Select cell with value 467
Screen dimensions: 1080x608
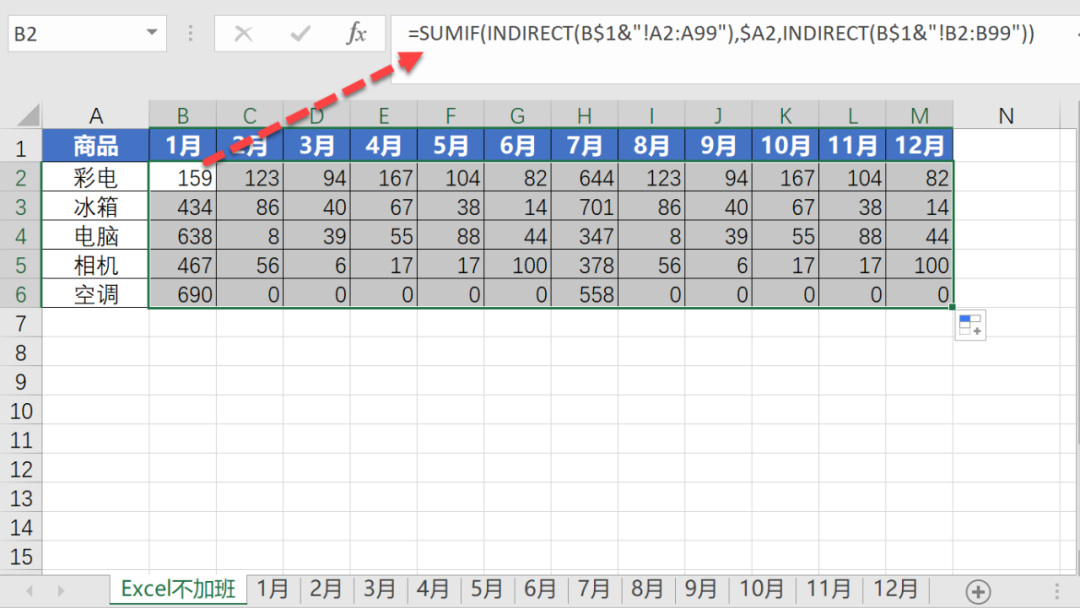click(183, 265)
